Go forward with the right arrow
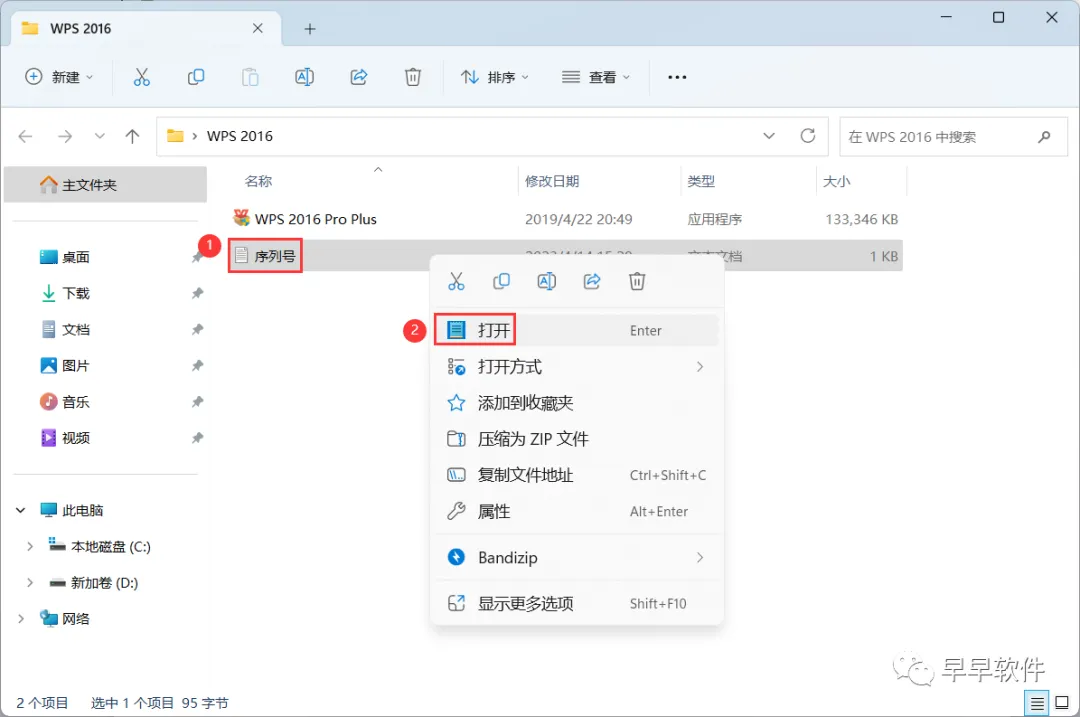The image size is (1080, 717). [x=65, y=136]
